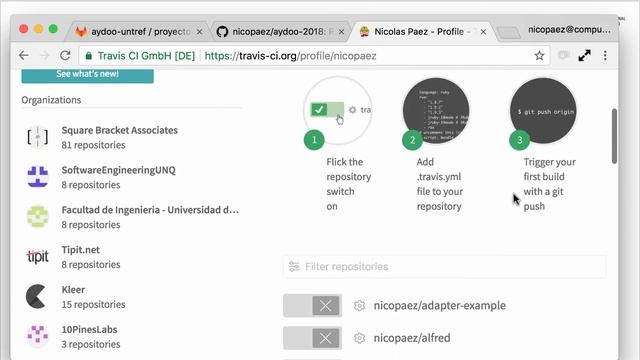Close the aydoo-untref tab
640x360 pixels.
coord(199,31)
